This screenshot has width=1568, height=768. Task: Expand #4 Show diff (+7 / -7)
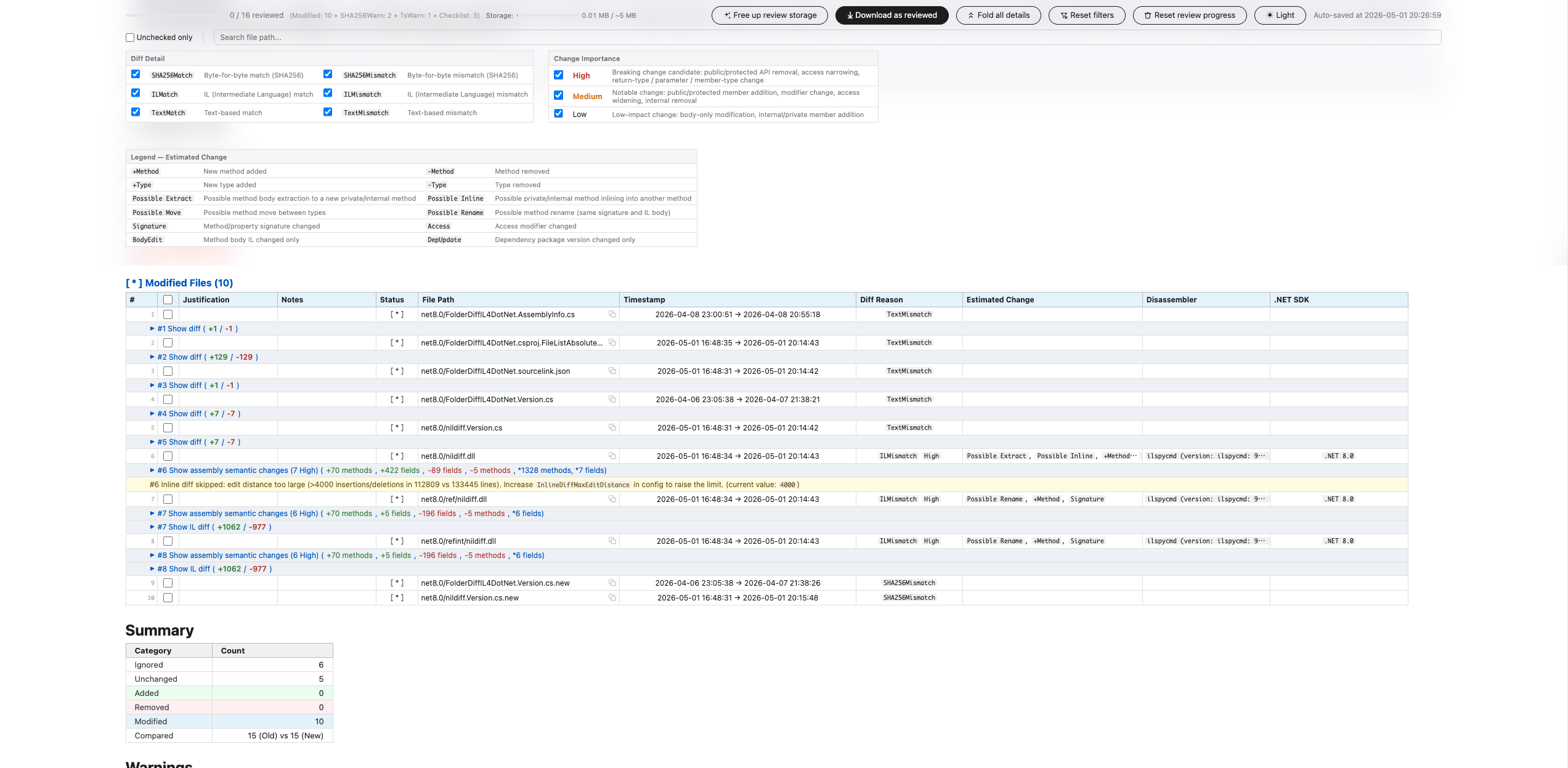point(195,414)
